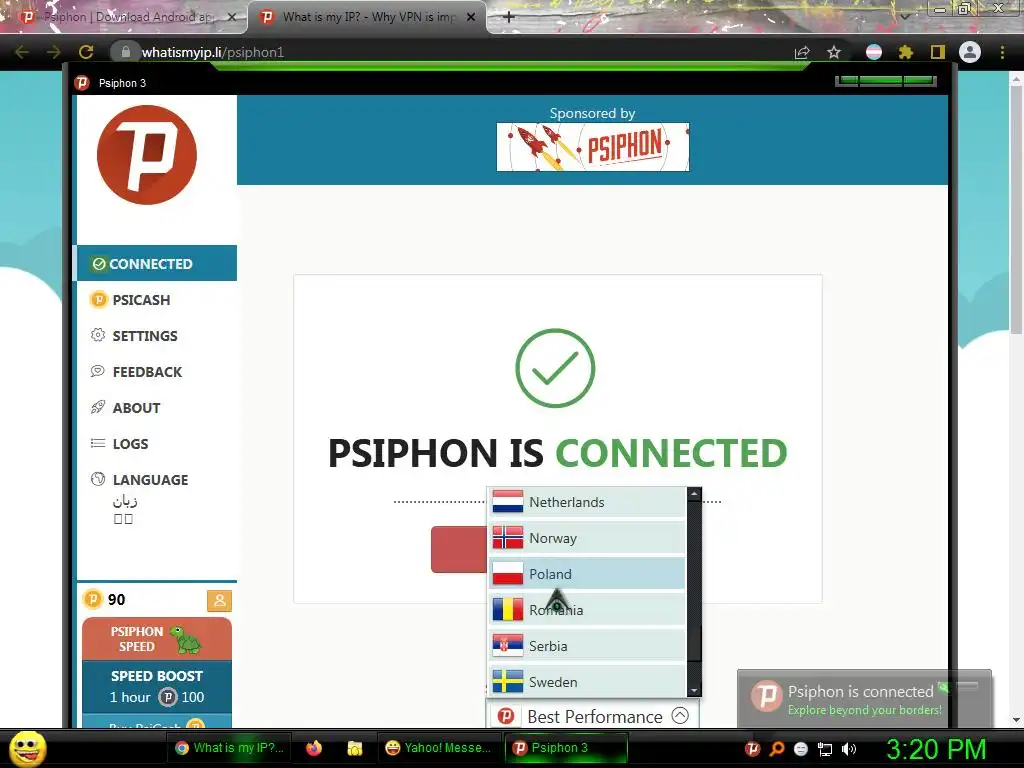1024x768 pixels.
Task: Click the network tray icon
Action: tap(825, 748)
